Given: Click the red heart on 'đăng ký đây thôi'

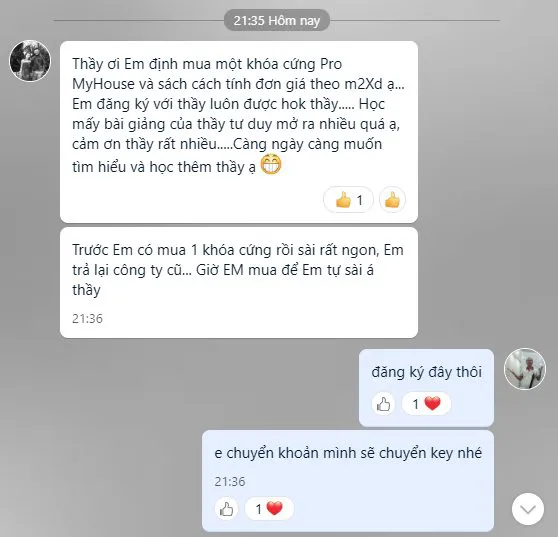Looking at the screenshot, I should [x=432, y=404].
